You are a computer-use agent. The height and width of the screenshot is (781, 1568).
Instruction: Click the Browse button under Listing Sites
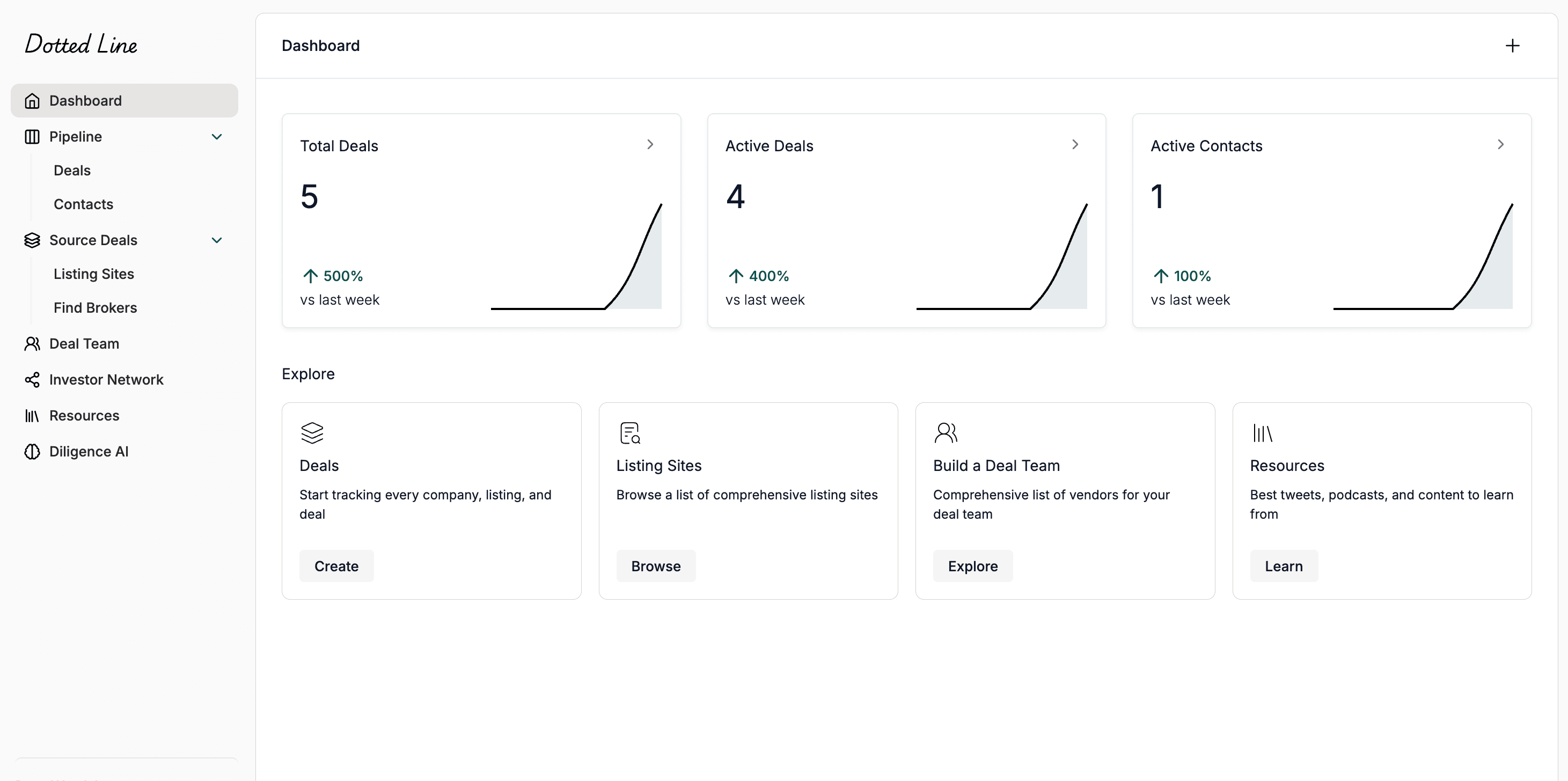coord(656,566)
